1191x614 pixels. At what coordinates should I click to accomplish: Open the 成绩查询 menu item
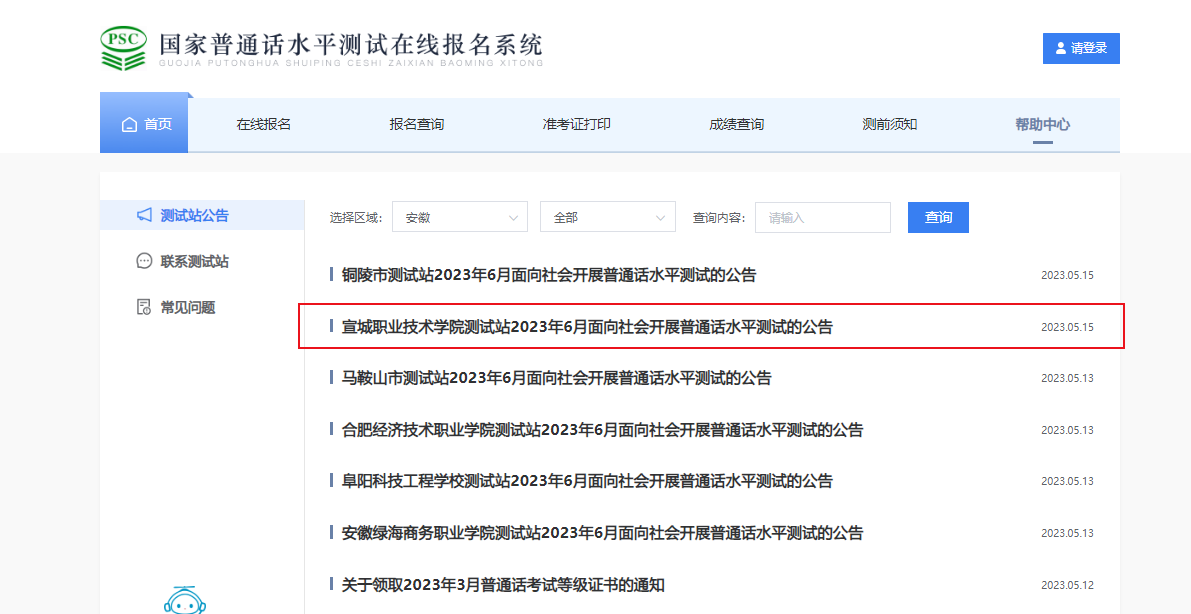[x=736, y=125]
